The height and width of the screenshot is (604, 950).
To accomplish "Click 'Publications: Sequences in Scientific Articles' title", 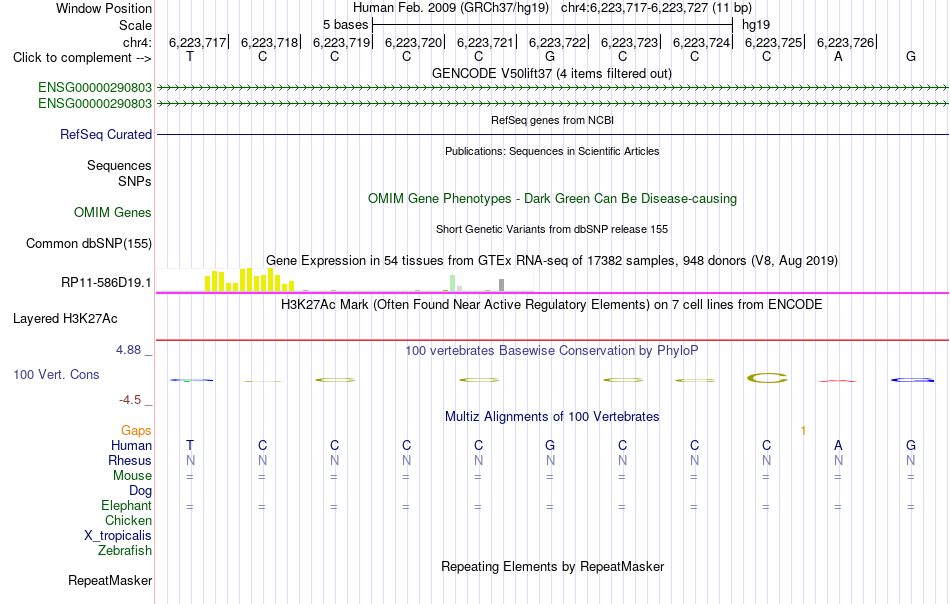I will click(x=552, y=151).
